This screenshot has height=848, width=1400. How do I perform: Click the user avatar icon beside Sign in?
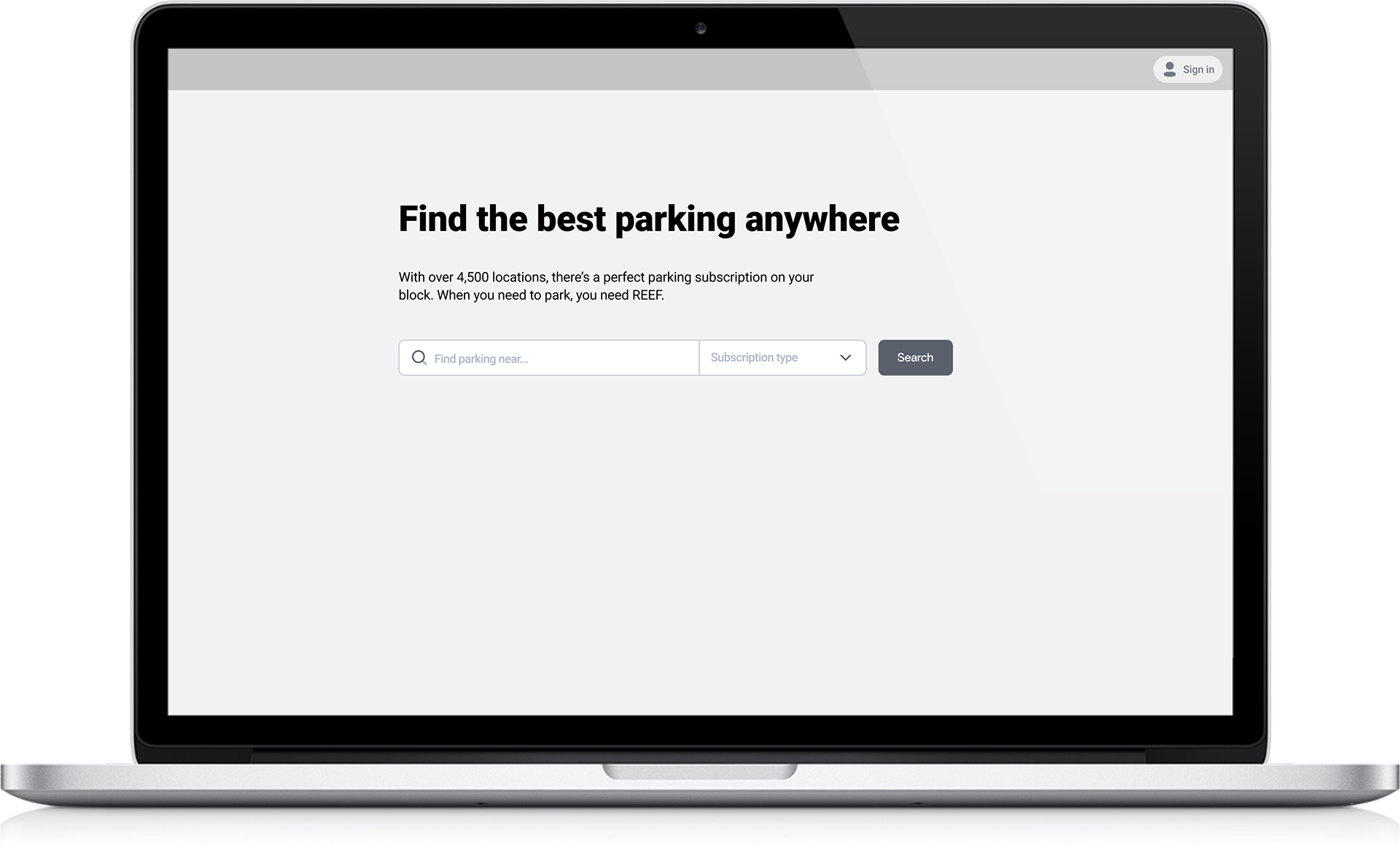click(x=1170, y=69)
